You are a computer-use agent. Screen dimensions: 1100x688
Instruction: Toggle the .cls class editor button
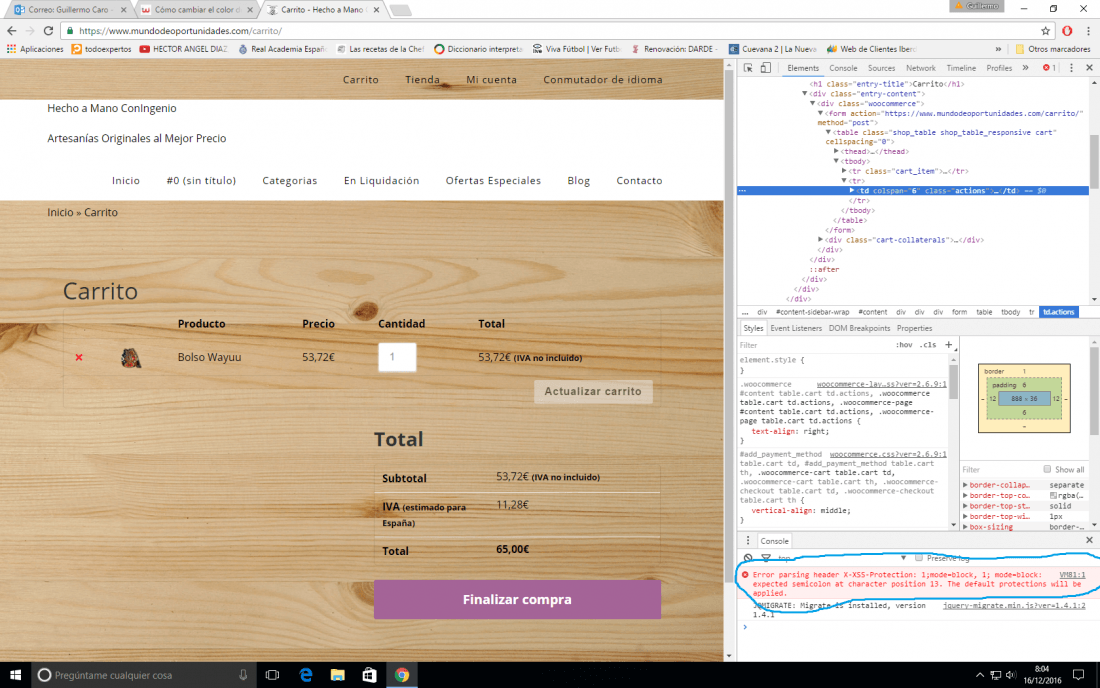pos(928,345)
